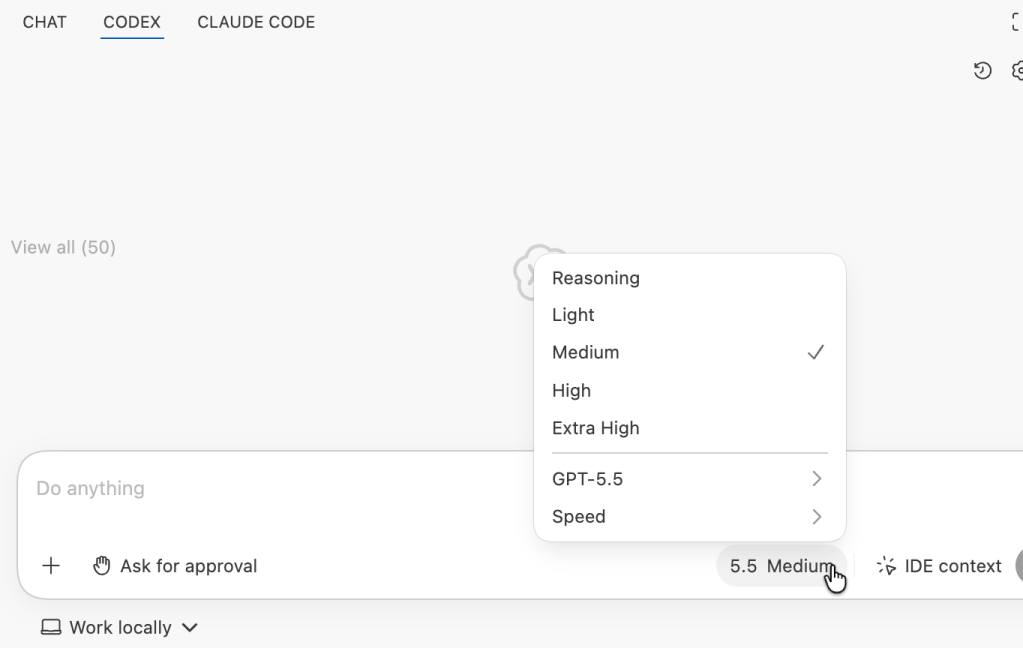
Task: Click the laptop icon beside Work locally
Action: [51, 627]
